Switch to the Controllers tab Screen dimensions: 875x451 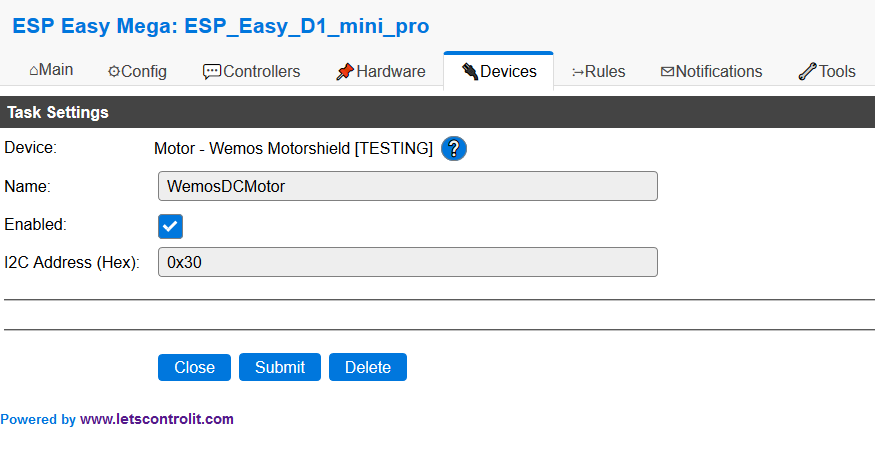point(251,71)
